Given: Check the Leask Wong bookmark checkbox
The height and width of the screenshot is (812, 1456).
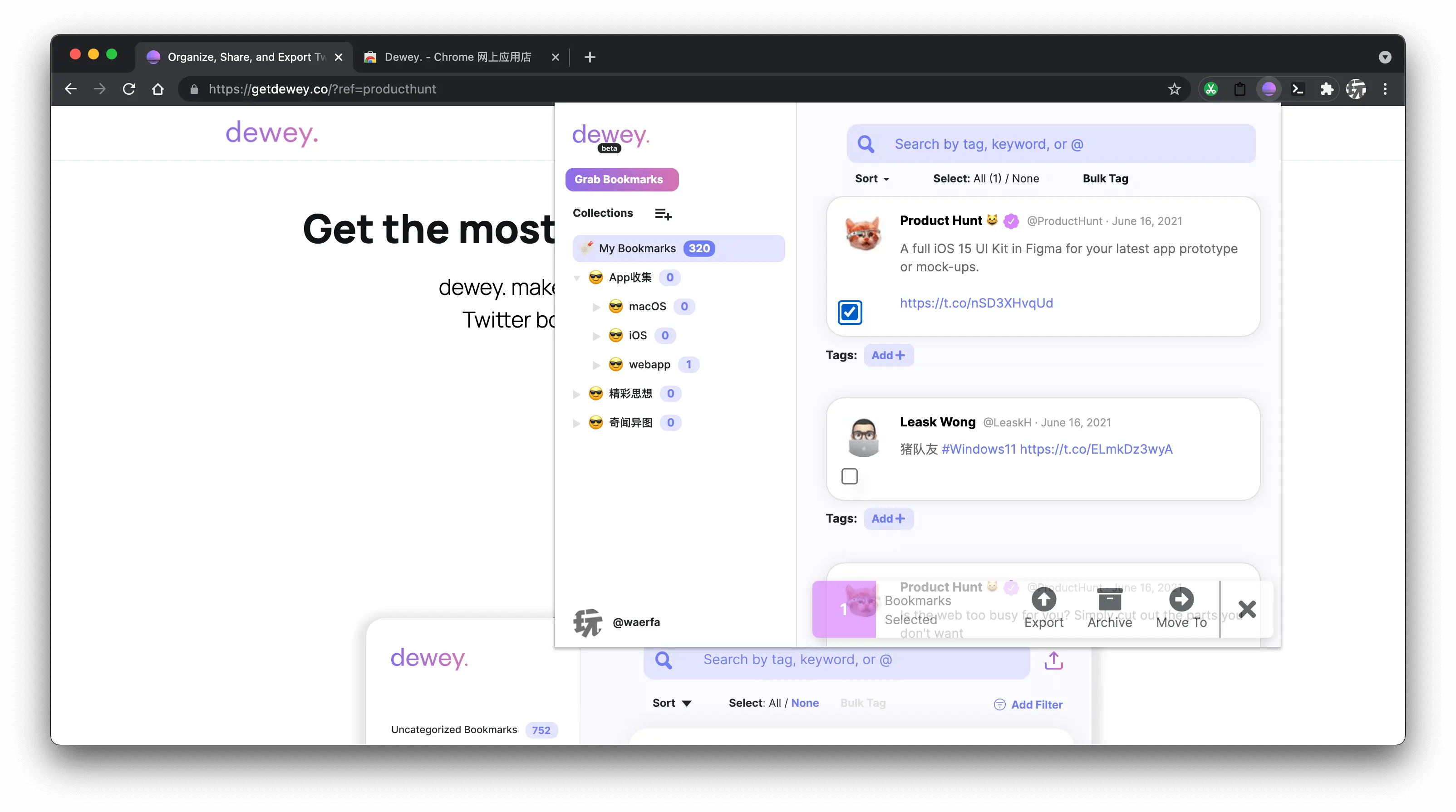Looking at the screenshot, I should (850, 476).
